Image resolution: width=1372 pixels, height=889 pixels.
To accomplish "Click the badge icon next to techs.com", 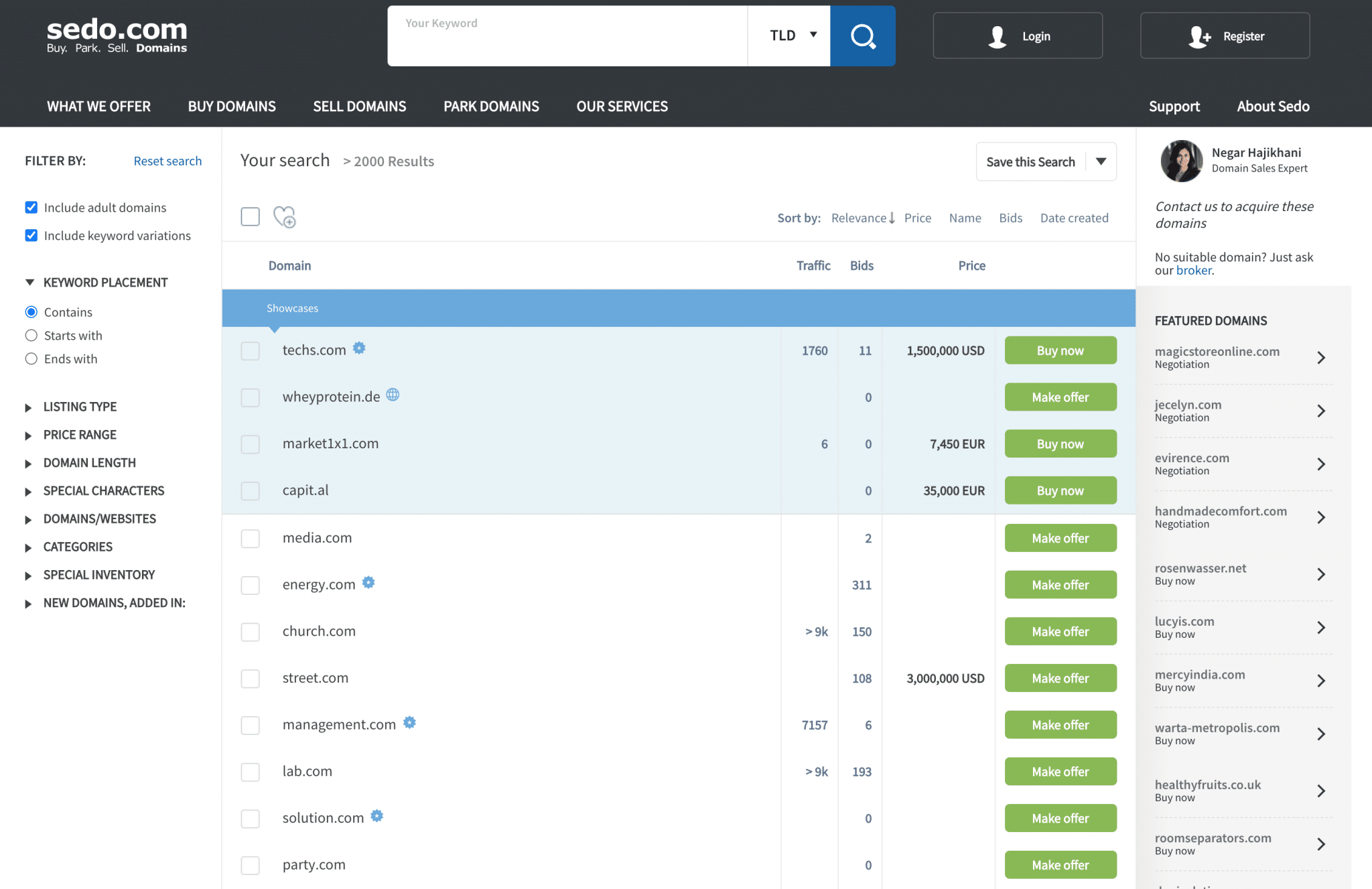I will (359, 348).
